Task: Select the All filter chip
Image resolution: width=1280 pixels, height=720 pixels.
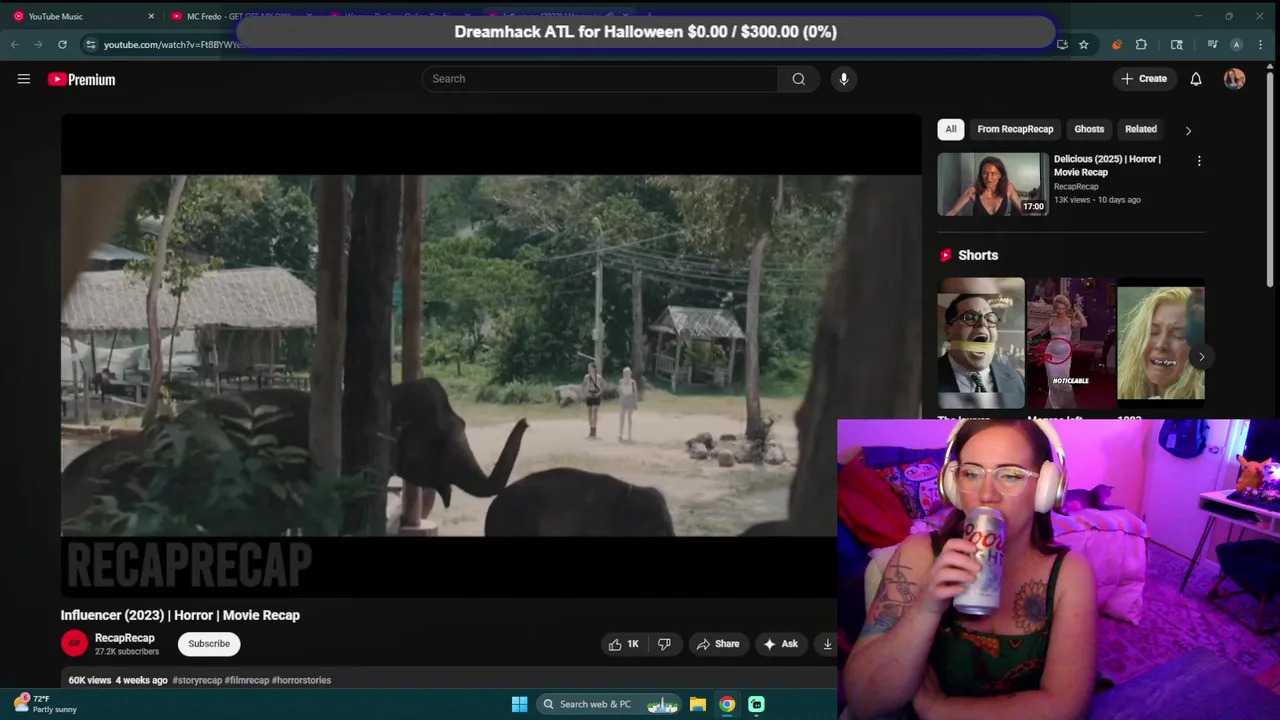Action: click(x=951, y=129)
